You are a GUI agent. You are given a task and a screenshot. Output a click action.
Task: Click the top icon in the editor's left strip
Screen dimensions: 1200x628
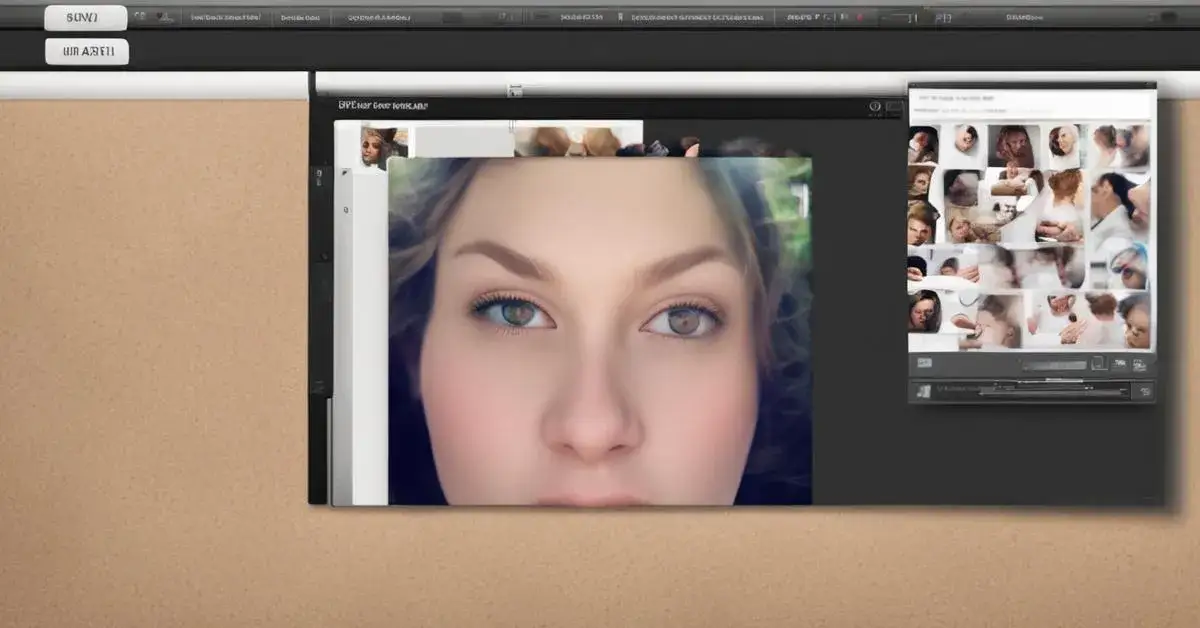coord(320,177)
